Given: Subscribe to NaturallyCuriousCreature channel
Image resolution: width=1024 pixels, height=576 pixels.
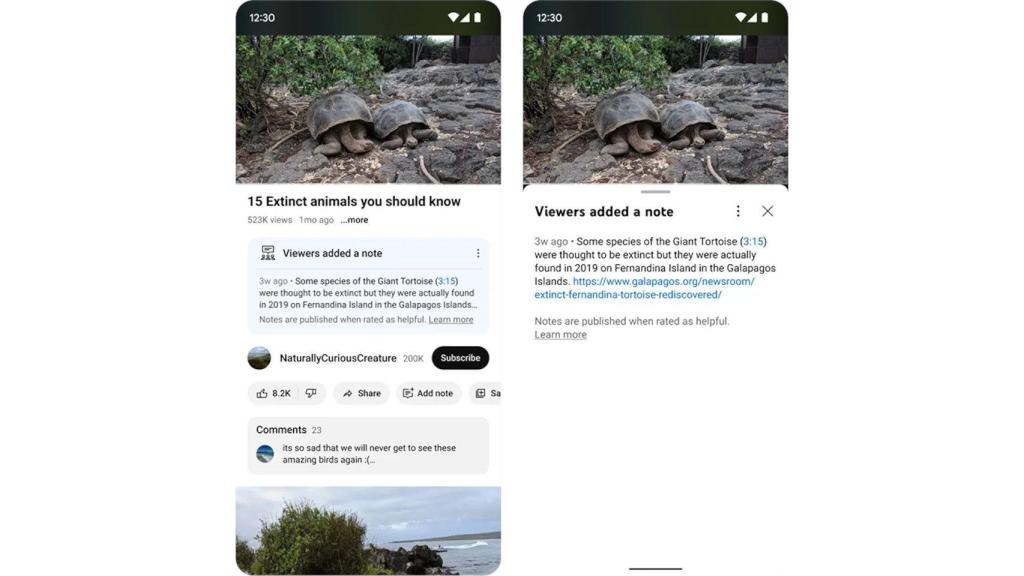Looking at the screenshot, I should point(460,358).
